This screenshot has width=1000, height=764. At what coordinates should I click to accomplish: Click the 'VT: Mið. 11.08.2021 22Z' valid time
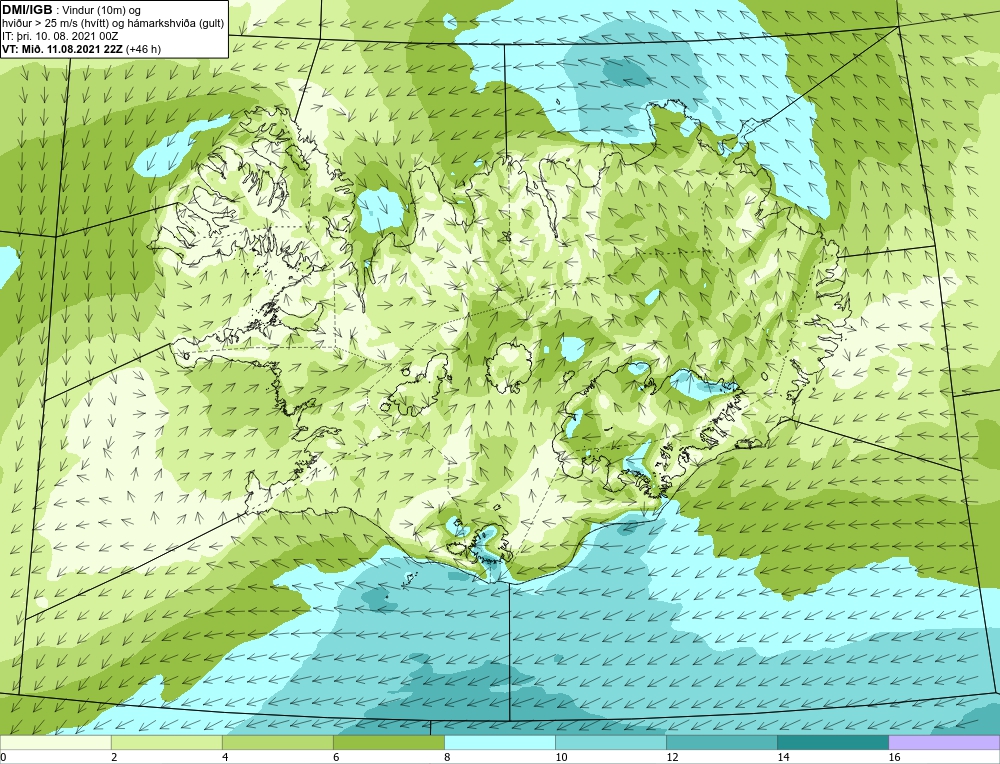[x=63, y=49]
